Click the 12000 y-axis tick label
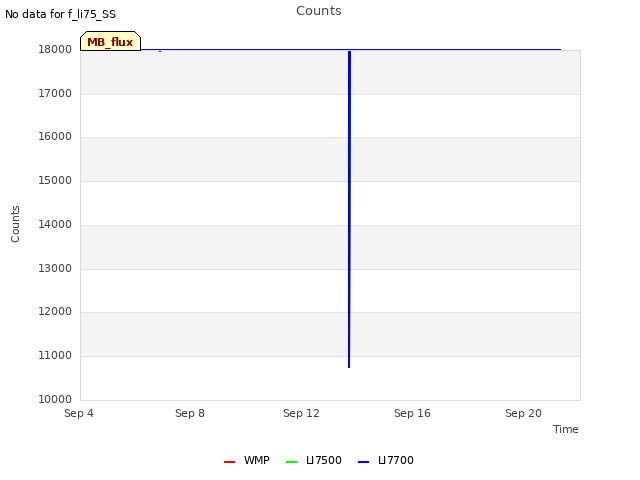Screen dimensions: 640x480 (x=55, y=312)
